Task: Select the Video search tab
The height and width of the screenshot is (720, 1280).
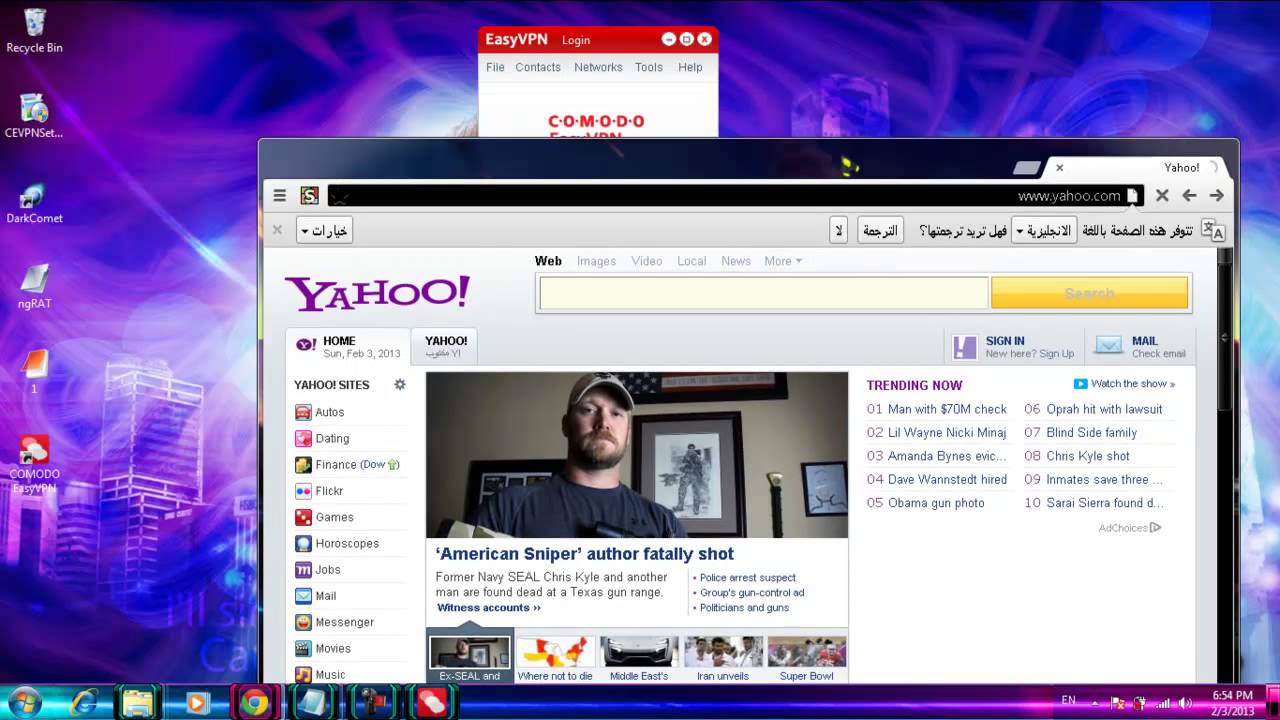Action: 647,261
